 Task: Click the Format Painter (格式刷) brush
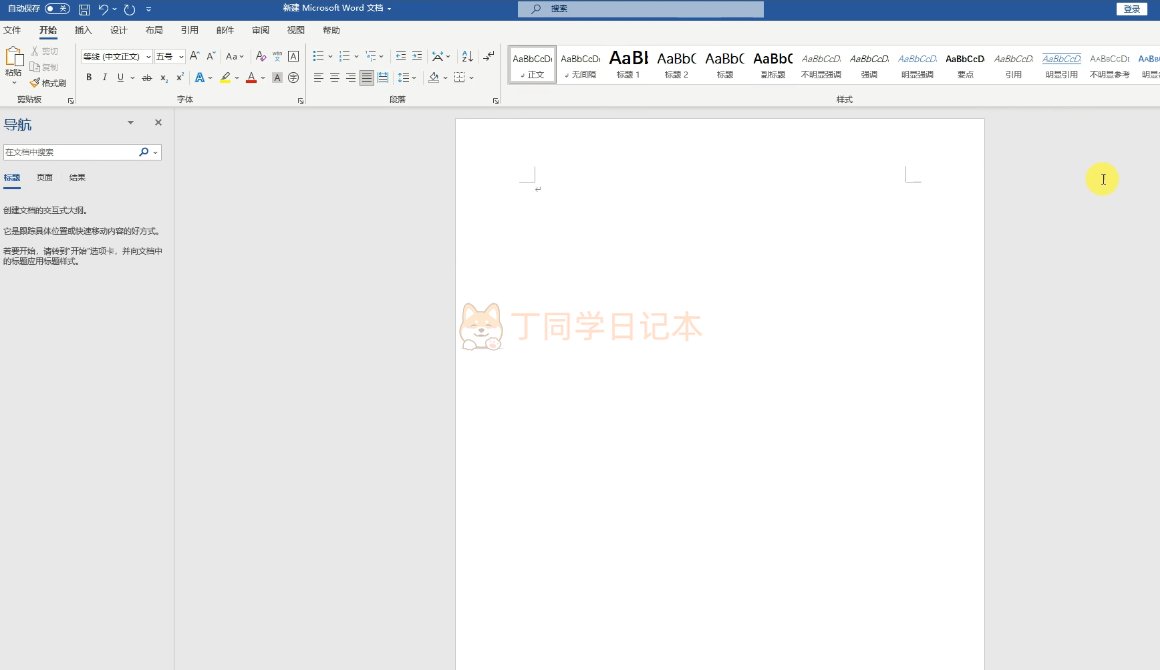(x=47, y=83)
